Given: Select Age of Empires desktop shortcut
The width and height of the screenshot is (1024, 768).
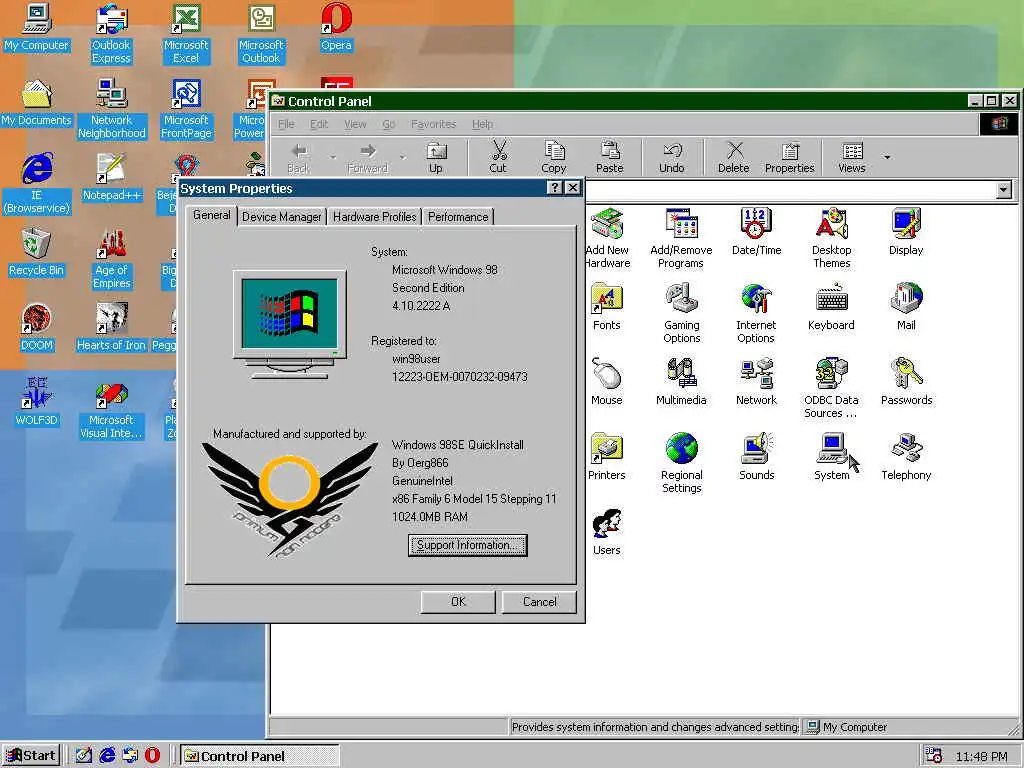Looking at the screenshot, I should 111,259.
